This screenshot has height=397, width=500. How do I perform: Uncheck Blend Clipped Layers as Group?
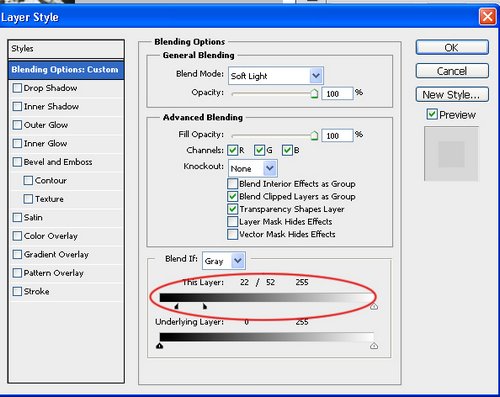[232, 196]
